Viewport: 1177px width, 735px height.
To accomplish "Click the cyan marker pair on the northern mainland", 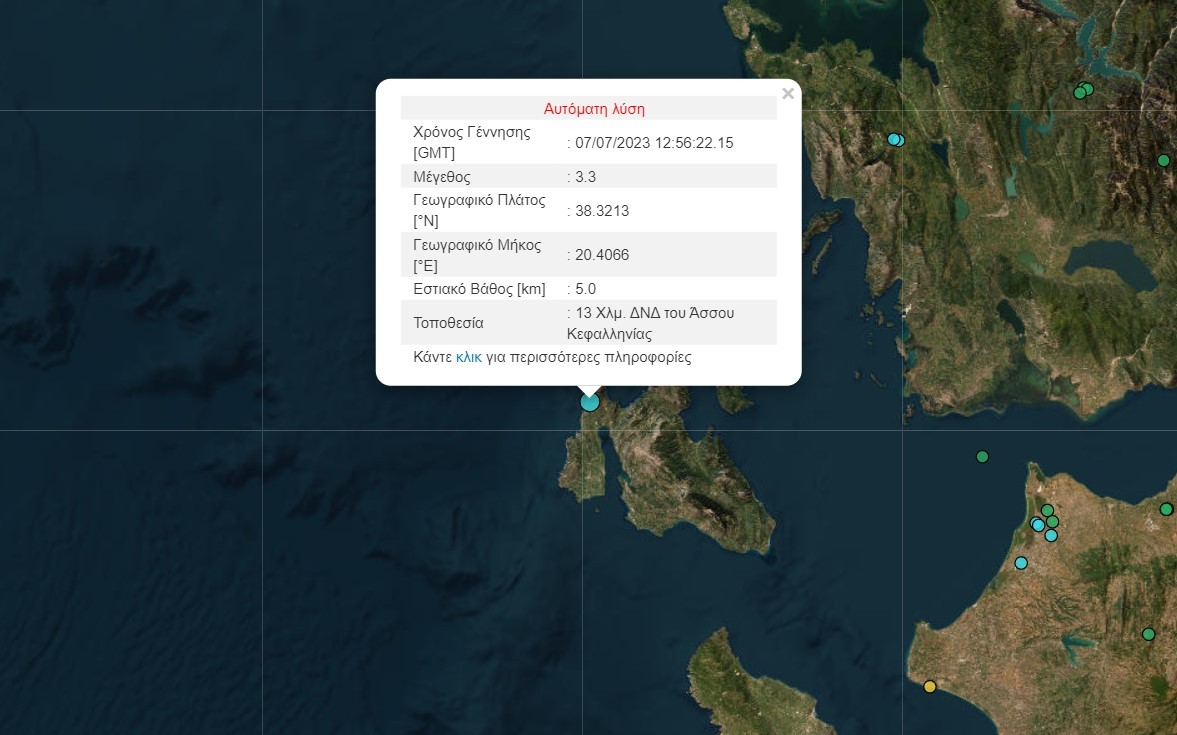I will click(x=896, y=140).
